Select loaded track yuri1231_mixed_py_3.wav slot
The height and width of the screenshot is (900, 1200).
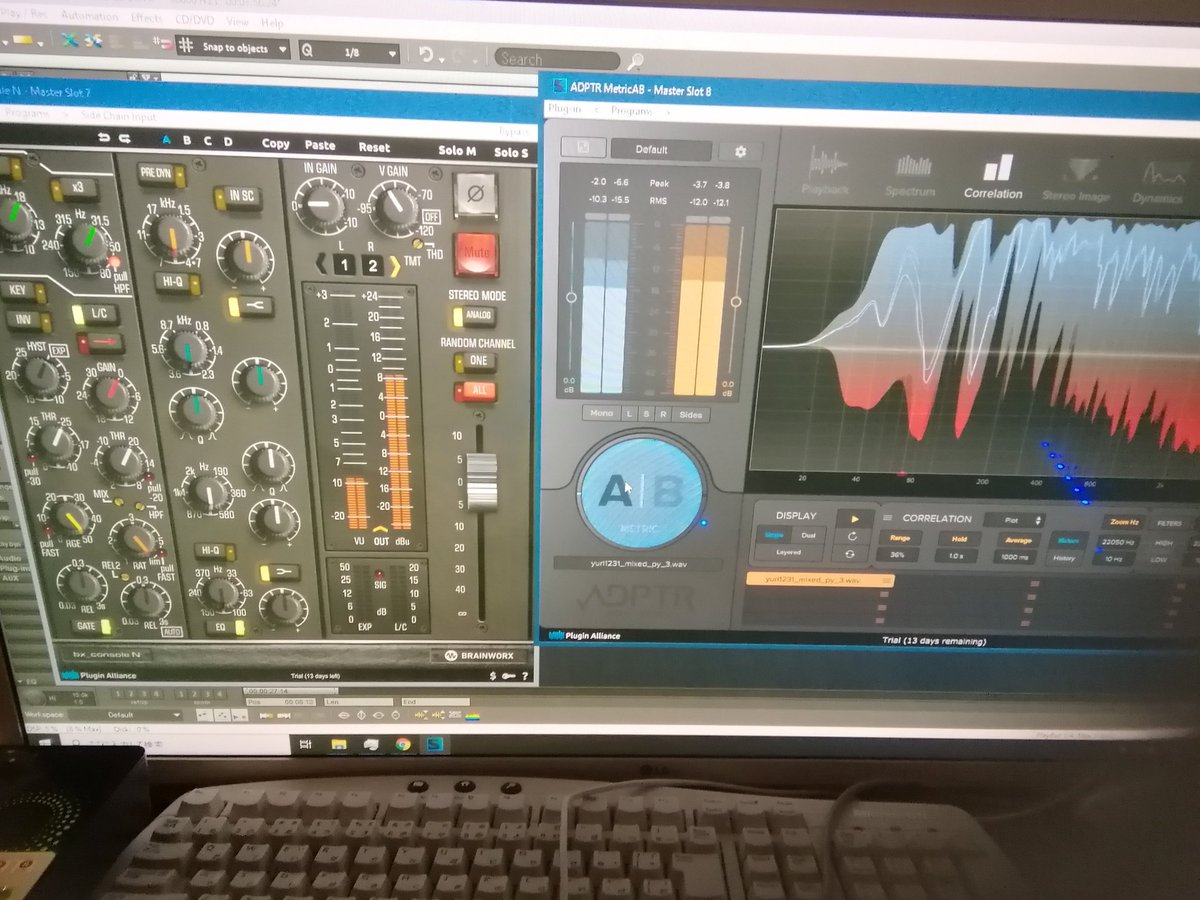tap(819, 579)
